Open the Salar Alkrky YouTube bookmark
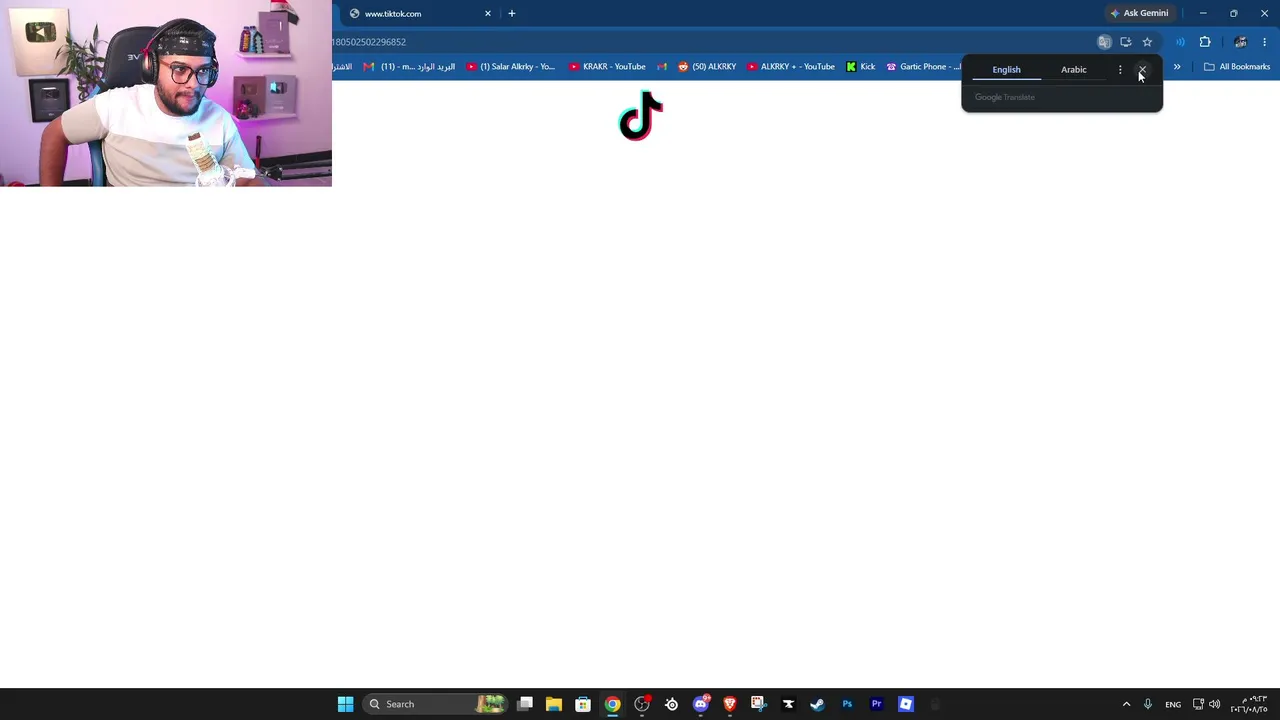The height and width of the screenshot is (720, 1280). [x=511, y=67]
